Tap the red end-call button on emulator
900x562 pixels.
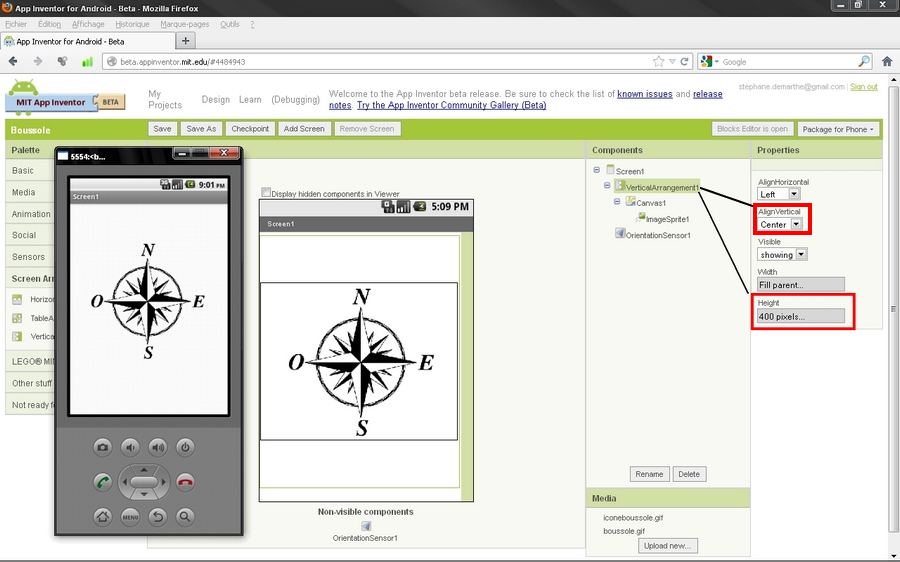(x=185, y=482)
